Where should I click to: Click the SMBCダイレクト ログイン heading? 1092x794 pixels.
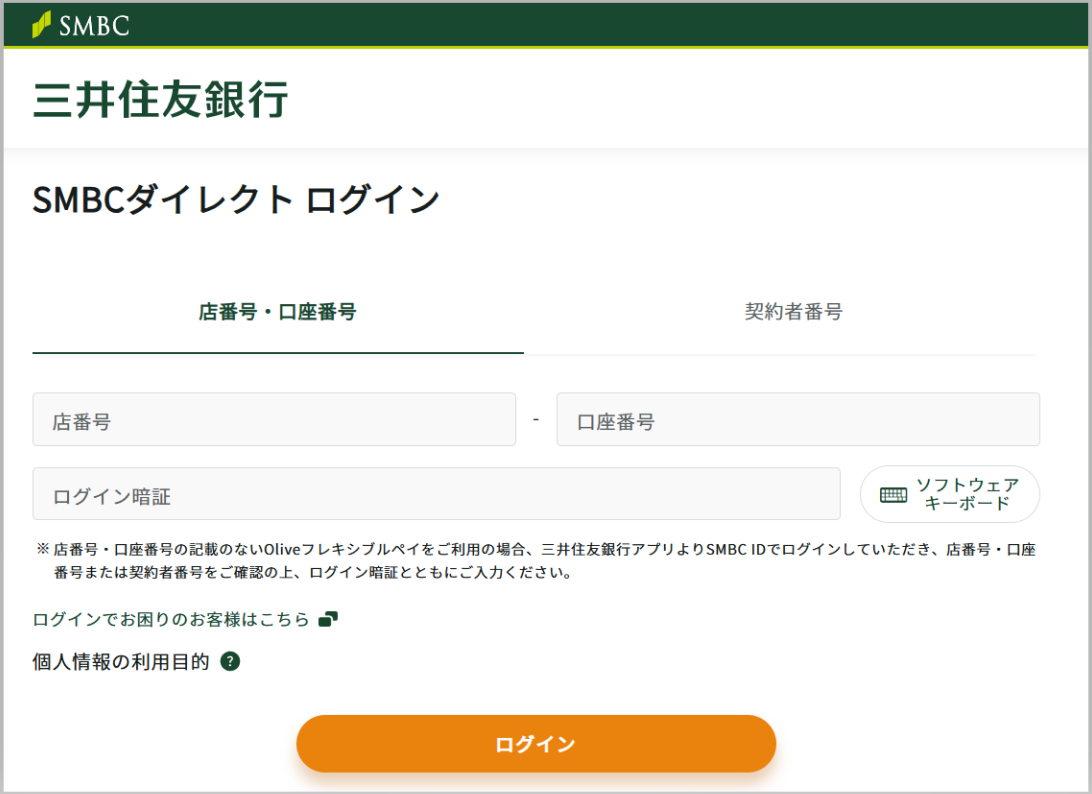click(x=236, y=200)
